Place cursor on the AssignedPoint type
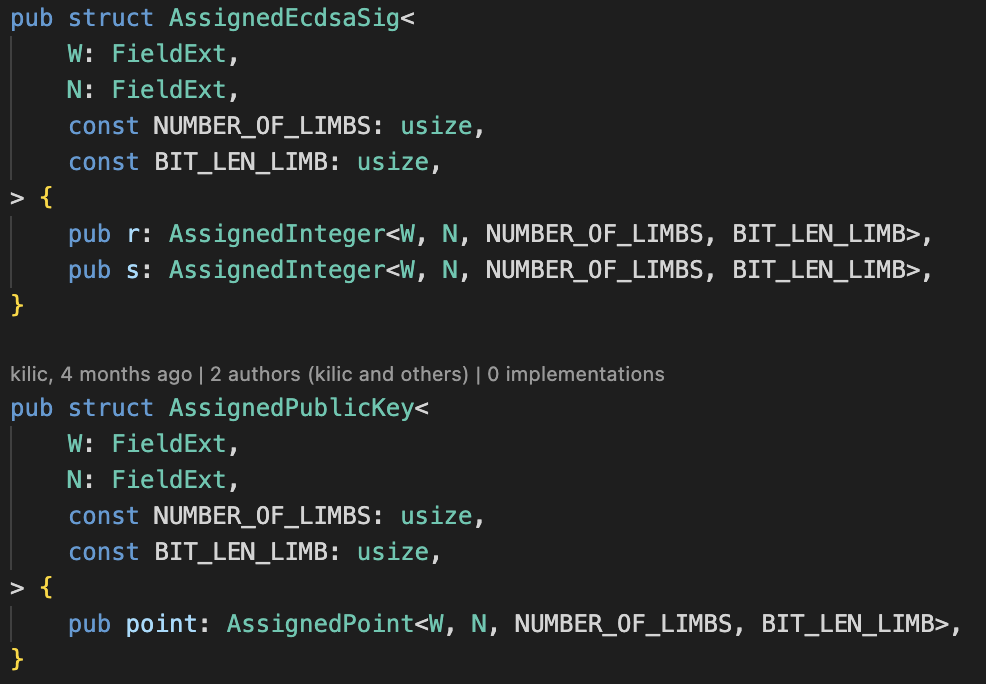The width and height of the screenshot is (986, 684). pyautogui.click(x=320, y=624)
